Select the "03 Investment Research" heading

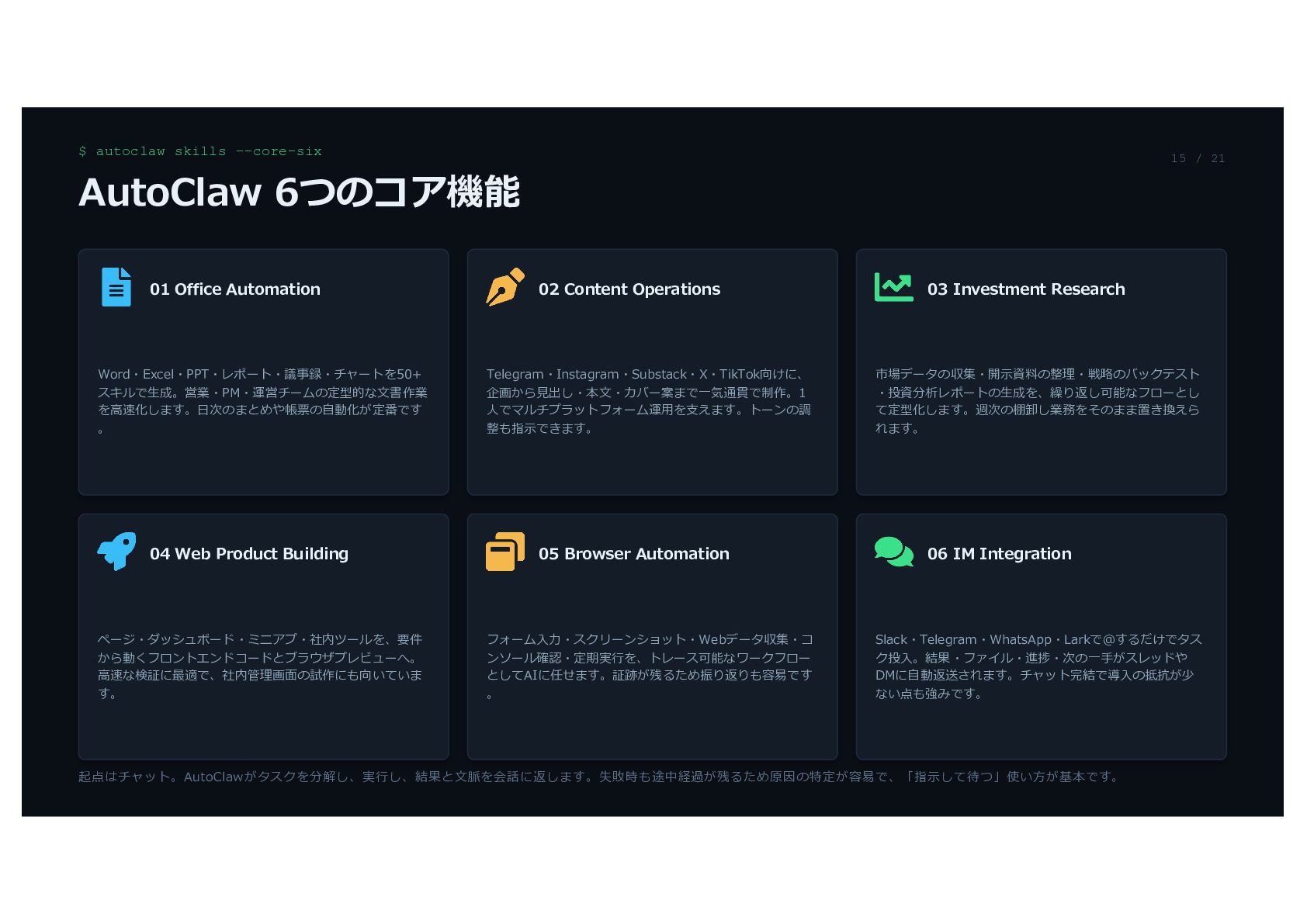click(x=1026, y=289)
